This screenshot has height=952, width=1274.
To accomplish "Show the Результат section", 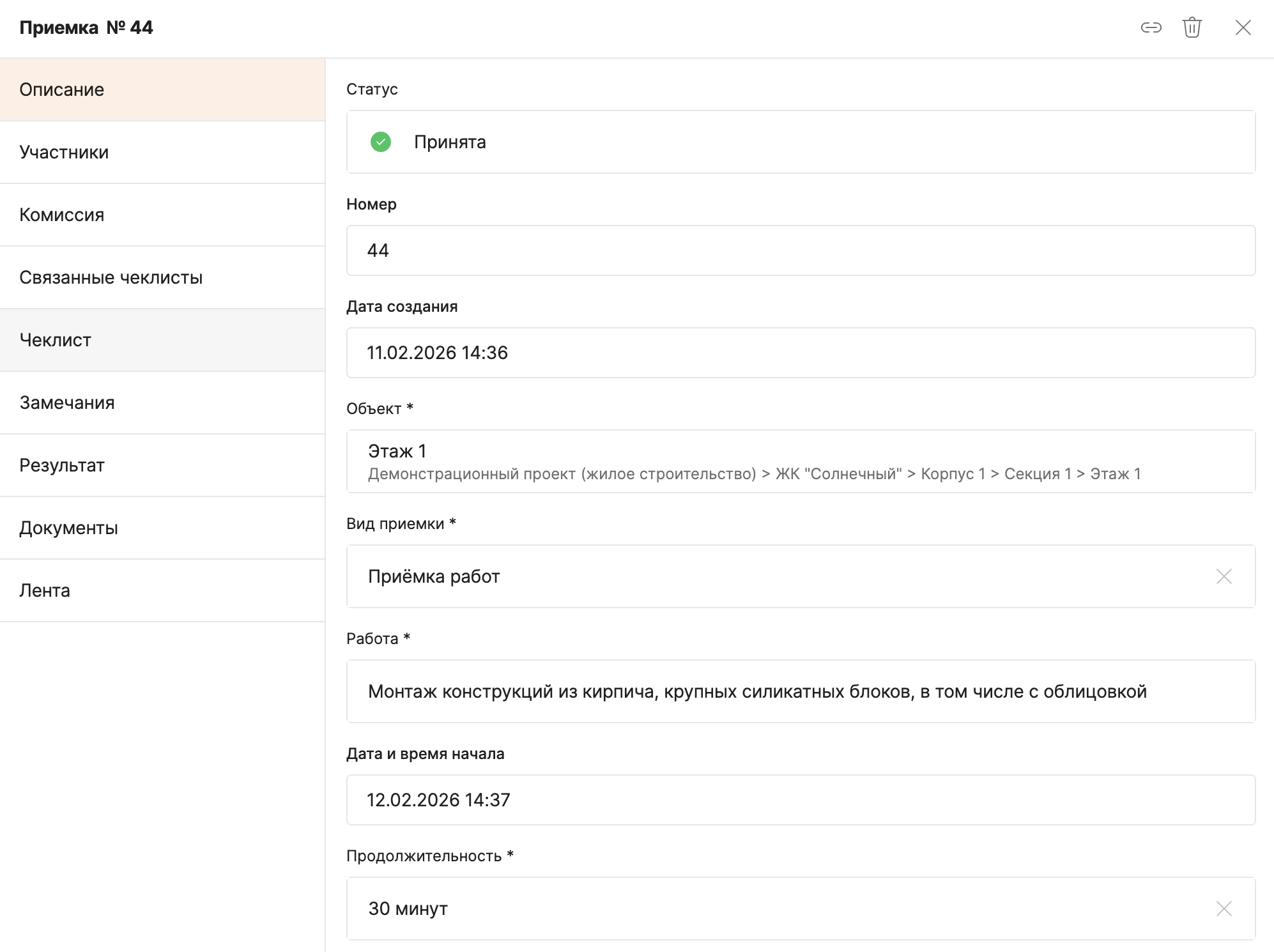I will (162, 465).
